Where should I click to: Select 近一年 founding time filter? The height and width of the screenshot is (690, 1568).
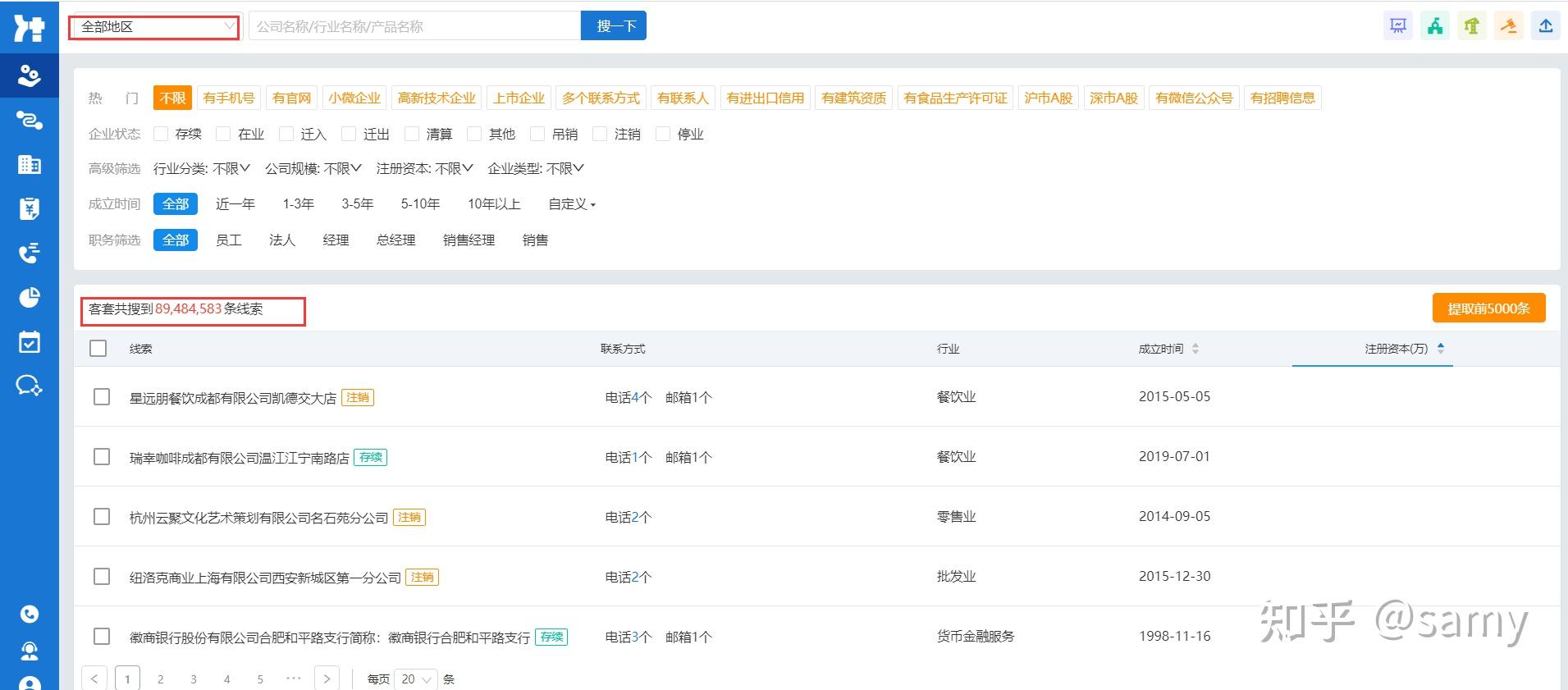click(235, 204)
